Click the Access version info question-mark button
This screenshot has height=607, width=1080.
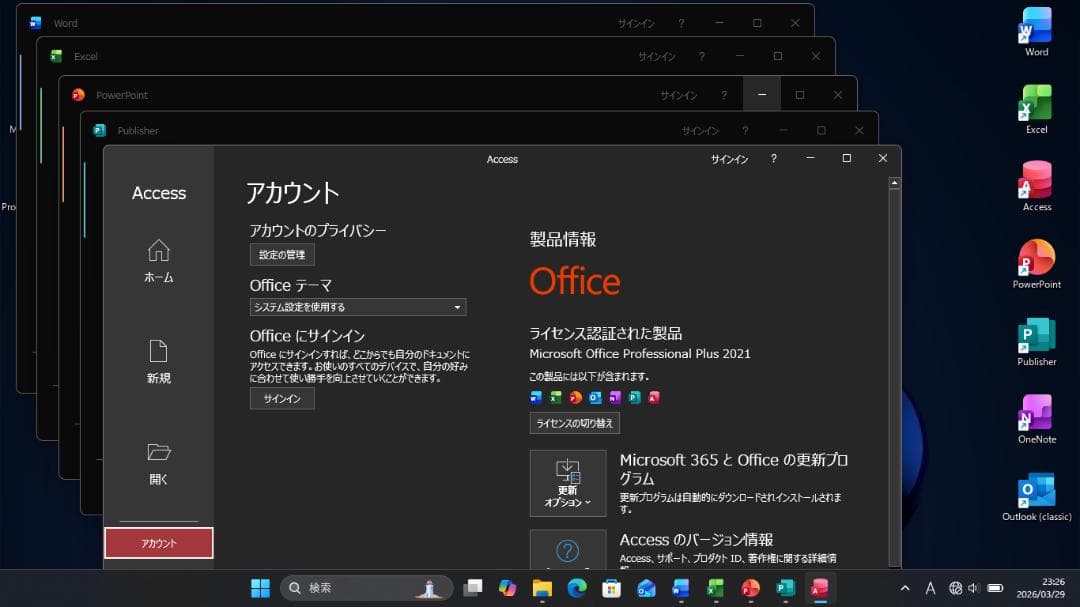click(x=568, y=550)
